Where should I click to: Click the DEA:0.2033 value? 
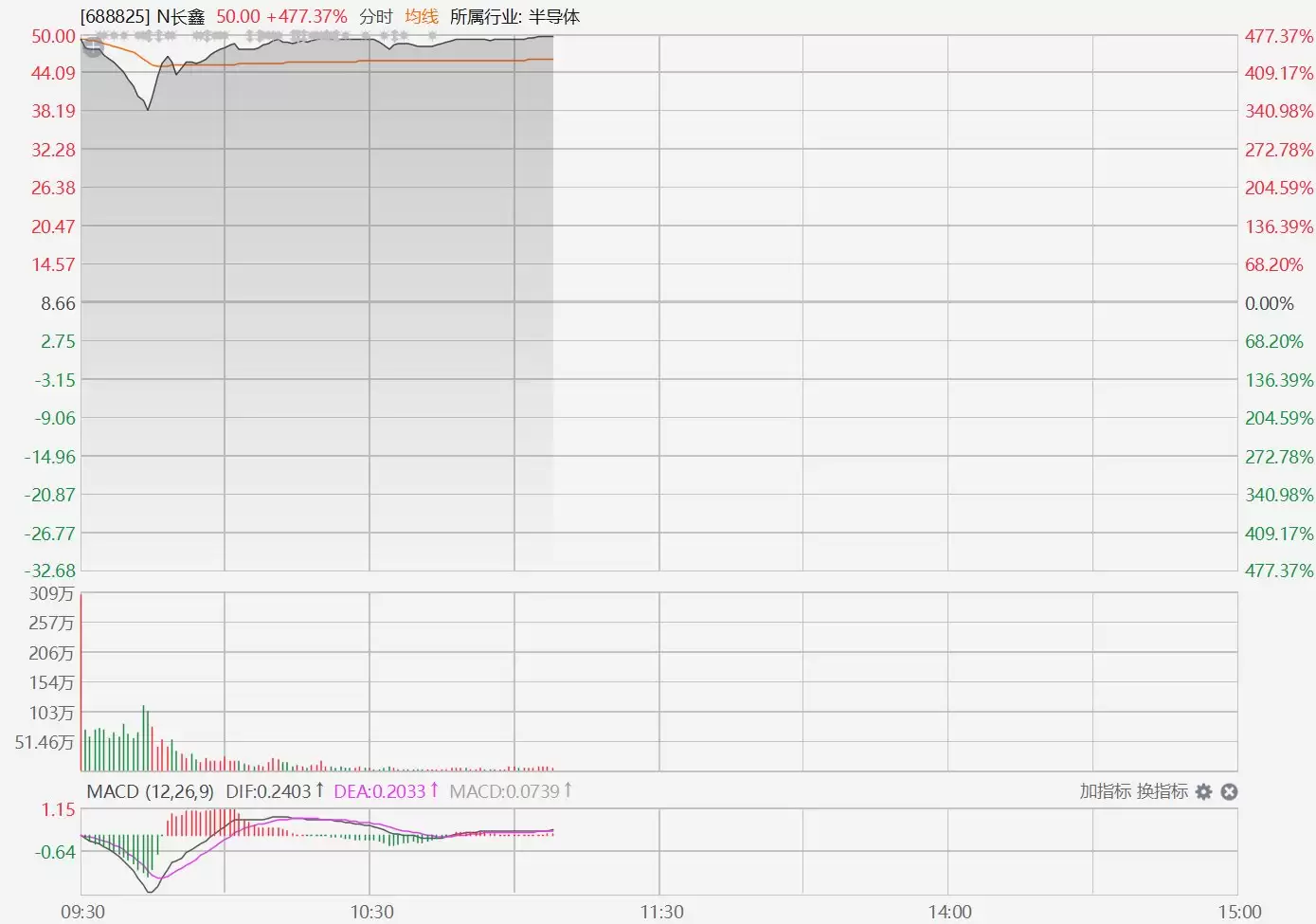[380, 791]
